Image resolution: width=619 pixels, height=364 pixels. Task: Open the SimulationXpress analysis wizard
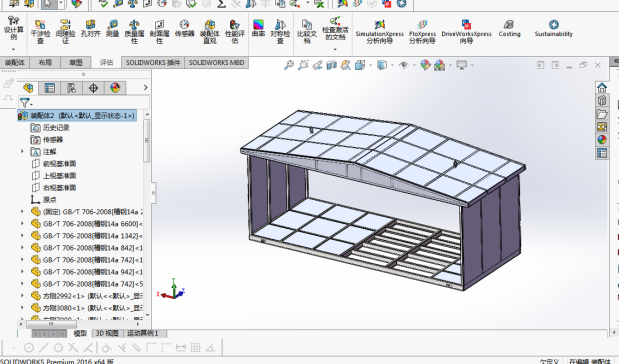pyautogui.click(x=379, y=32)
